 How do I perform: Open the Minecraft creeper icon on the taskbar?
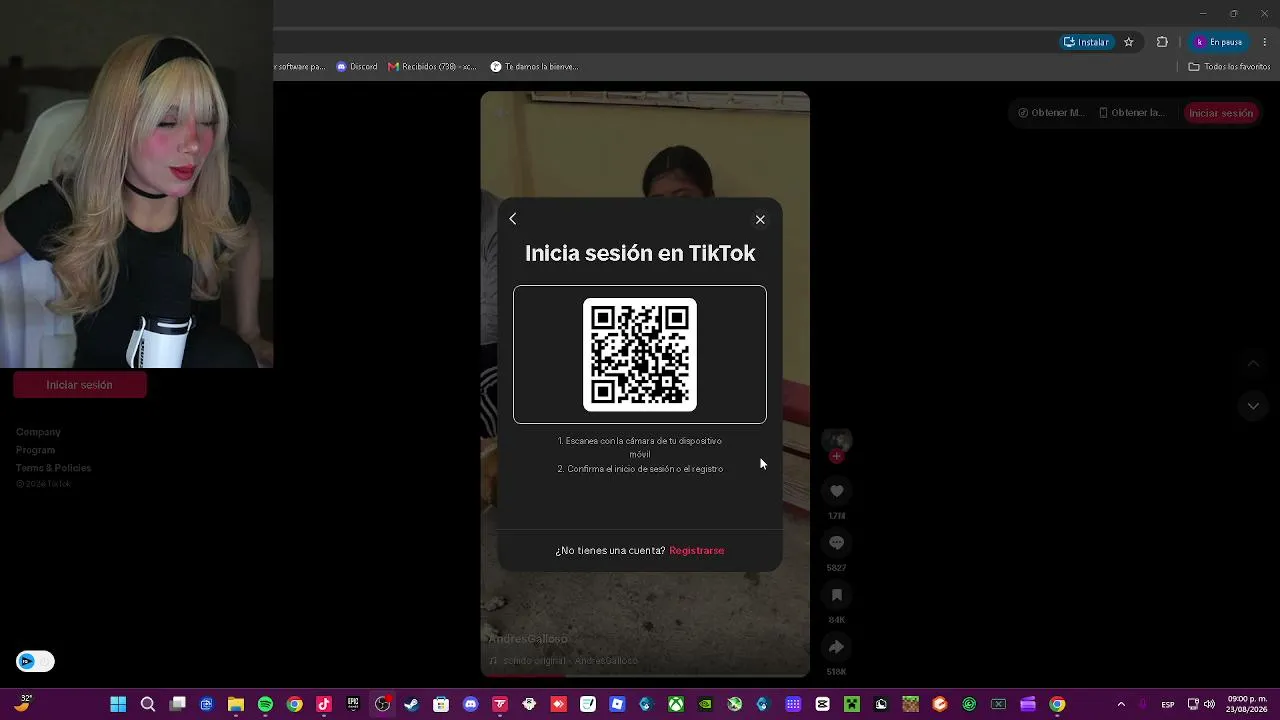point(852,705)
